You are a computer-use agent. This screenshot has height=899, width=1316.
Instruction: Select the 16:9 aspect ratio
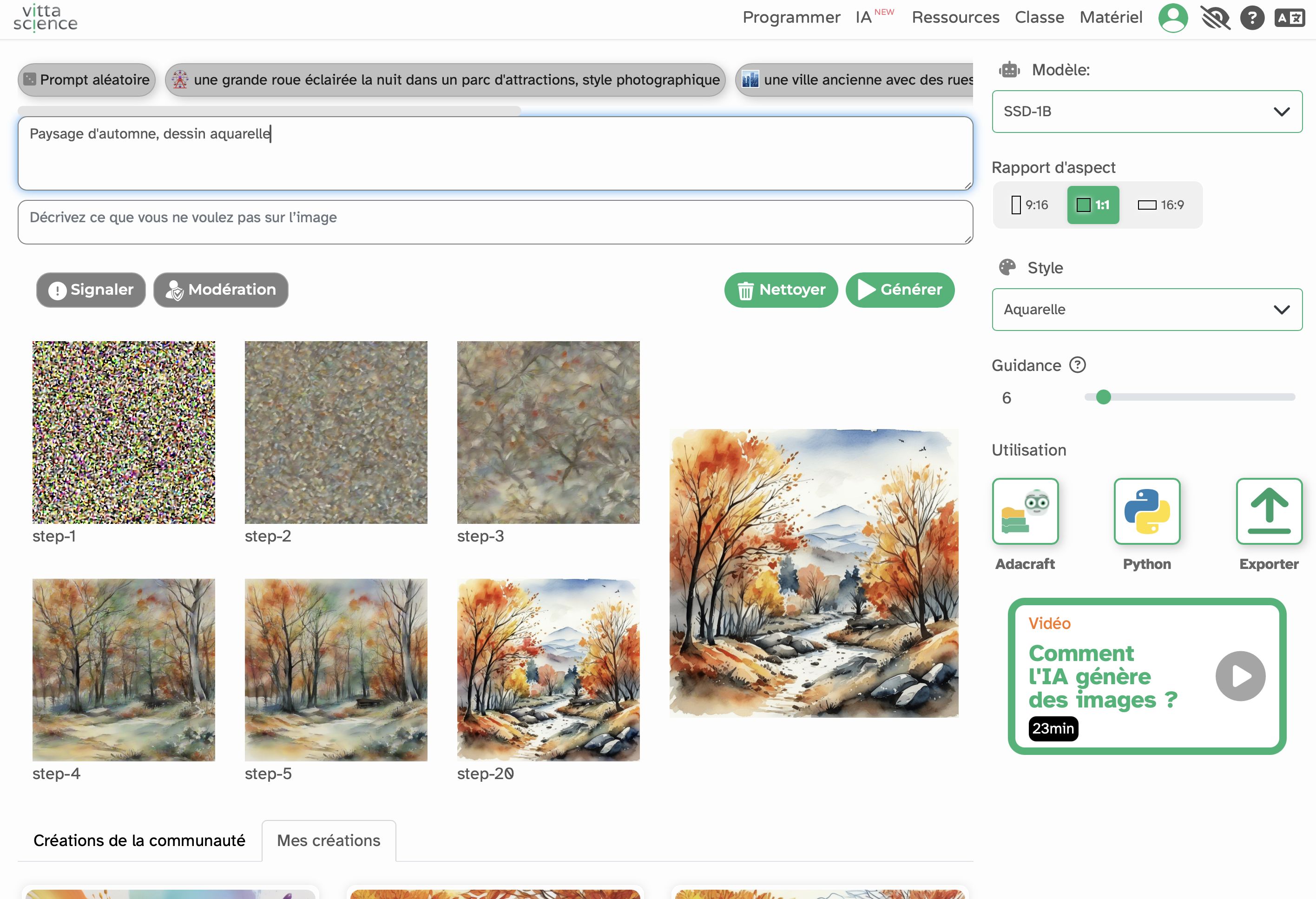point(1161,205)
